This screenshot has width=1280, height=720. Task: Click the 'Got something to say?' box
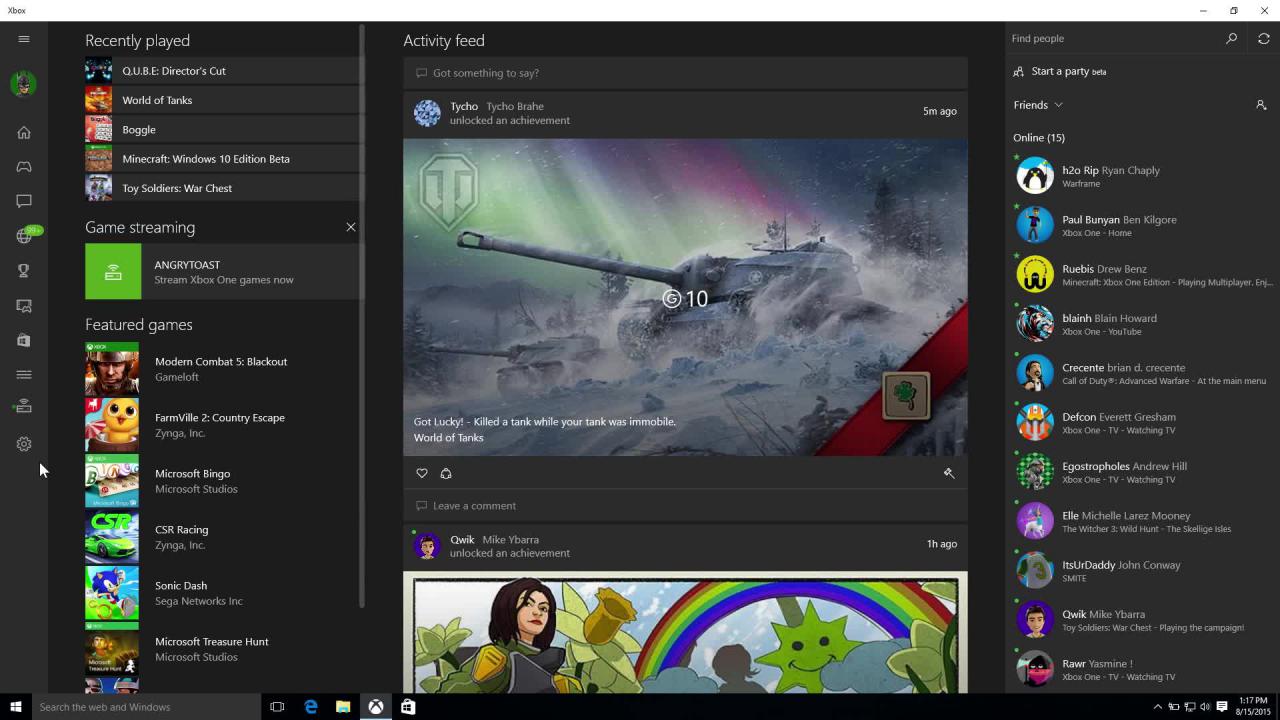(x=685, y=73)
